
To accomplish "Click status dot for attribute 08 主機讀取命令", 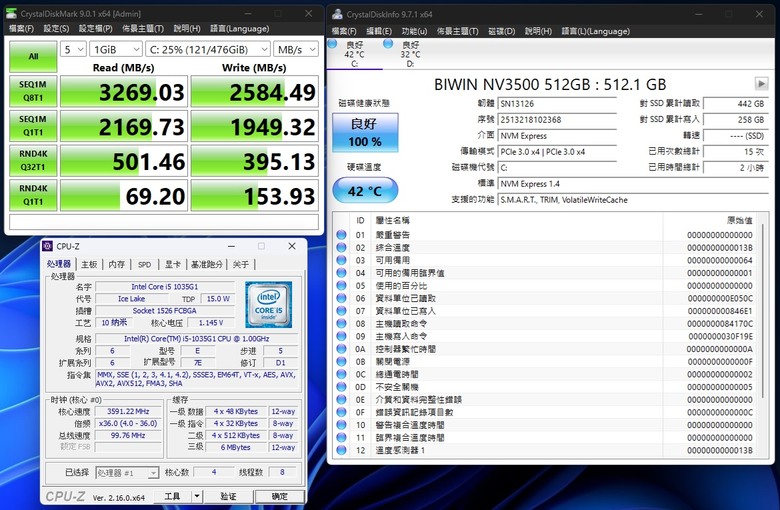I will coord(341,323).
